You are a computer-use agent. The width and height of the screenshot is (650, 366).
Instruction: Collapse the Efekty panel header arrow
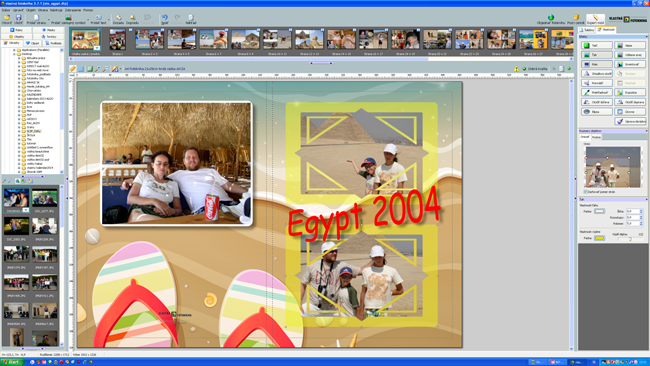[x=646, y=37]
